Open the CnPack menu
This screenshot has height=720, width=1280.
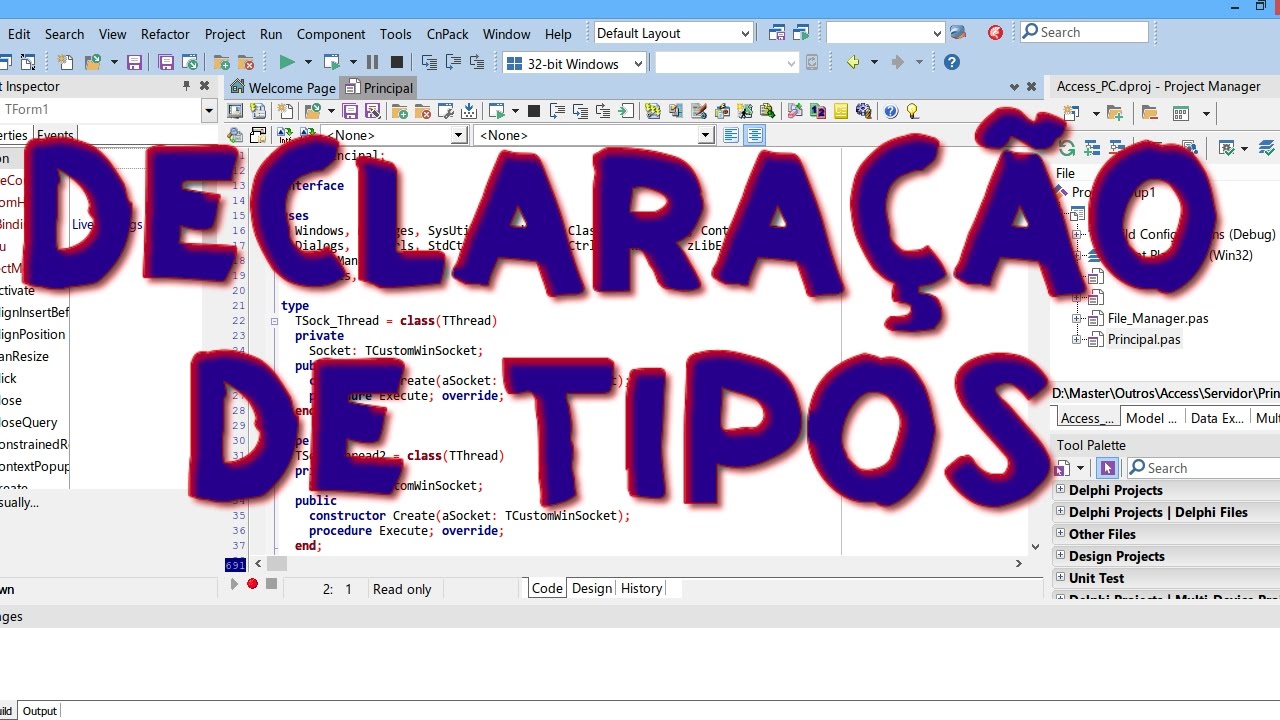(x=447, y=34)
